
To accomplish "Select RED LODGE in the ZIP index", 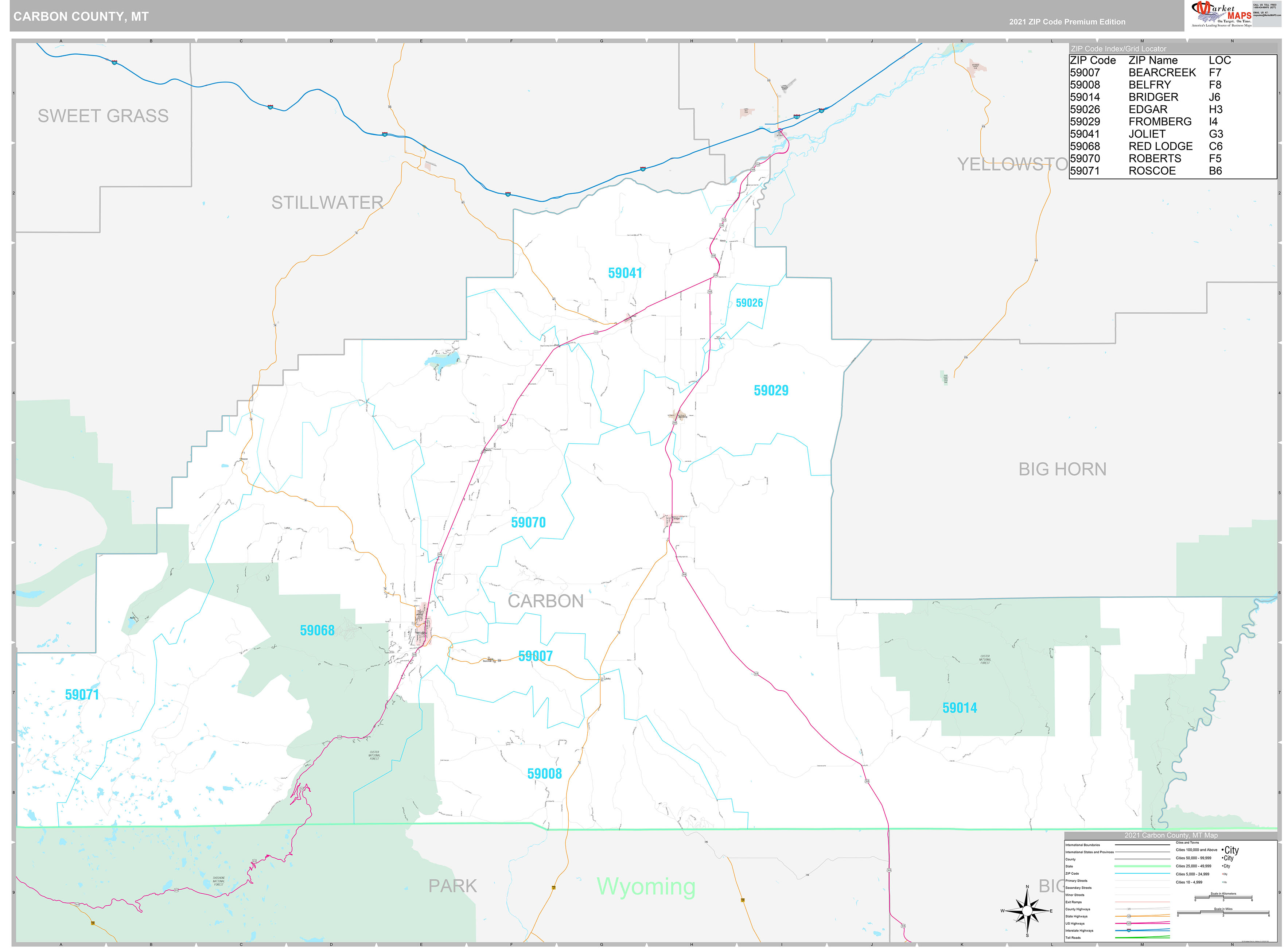I will point(1160,146).
